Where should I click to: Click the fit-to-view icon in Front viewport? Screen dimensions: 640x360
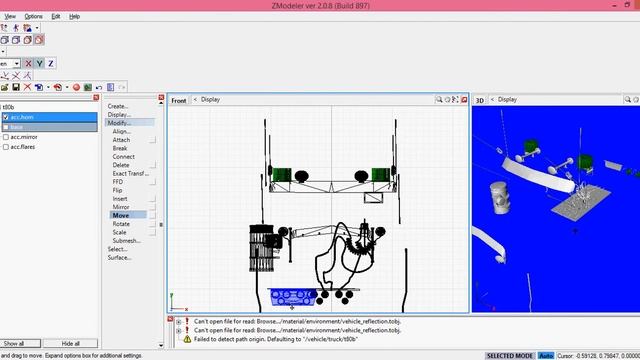tap(456, 100)
